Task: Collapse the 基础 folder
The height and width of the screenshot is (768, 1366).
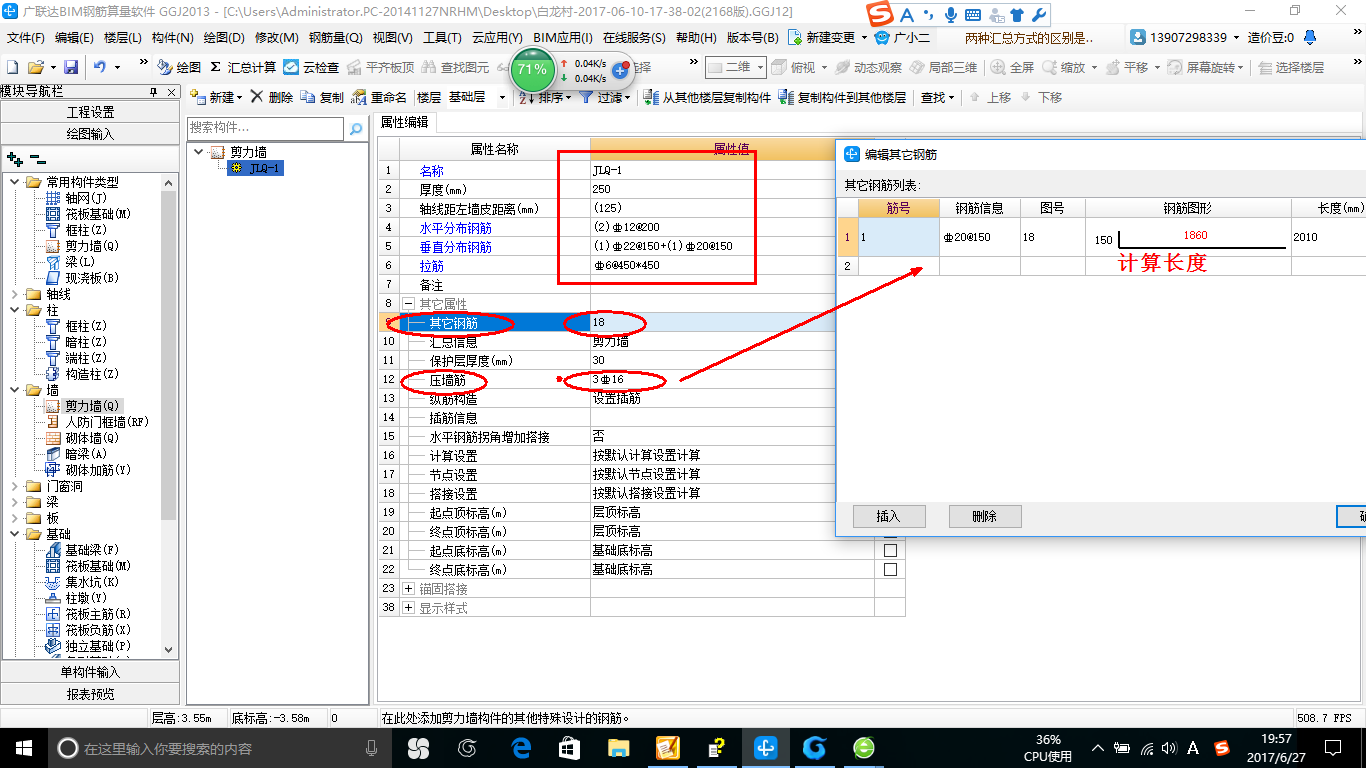Action: point(14,534)
